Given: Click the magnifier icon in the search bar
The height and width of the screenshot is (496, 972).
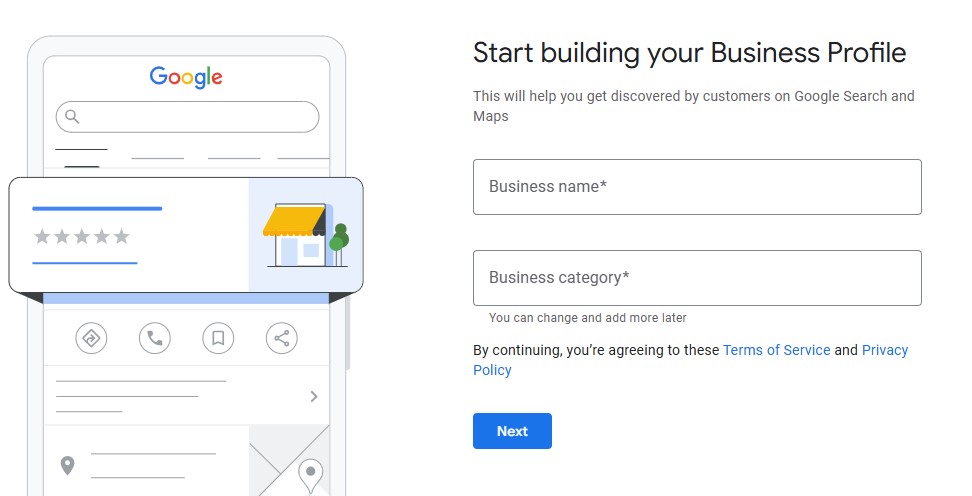Looking at the screenshot, I should click(73, 117).
